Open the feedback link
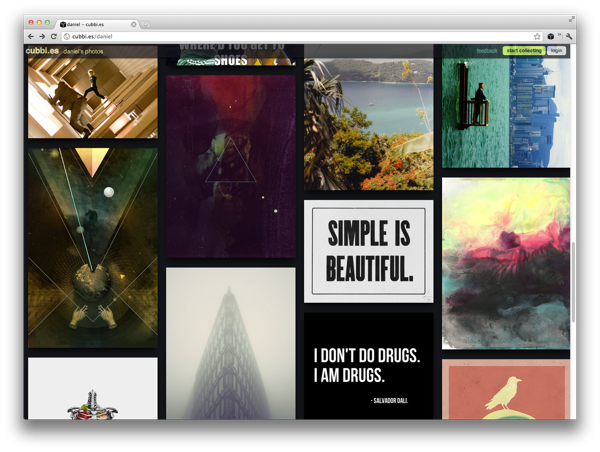Image resolution: width=600 pixels, height=452 pixels. click(x=486, y=50)
